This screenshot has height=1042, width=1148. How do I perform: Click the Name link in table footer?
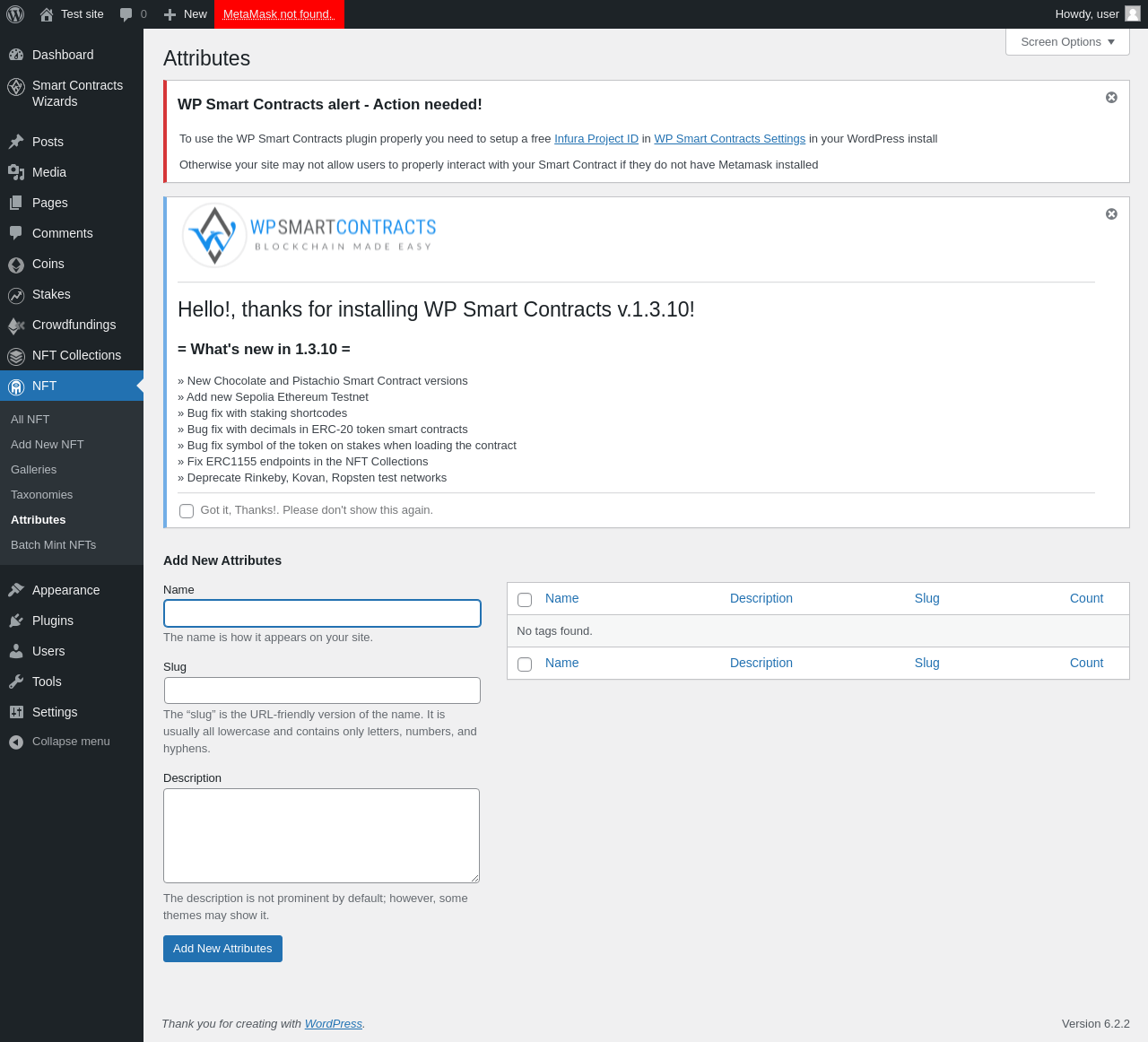point(562,663)
